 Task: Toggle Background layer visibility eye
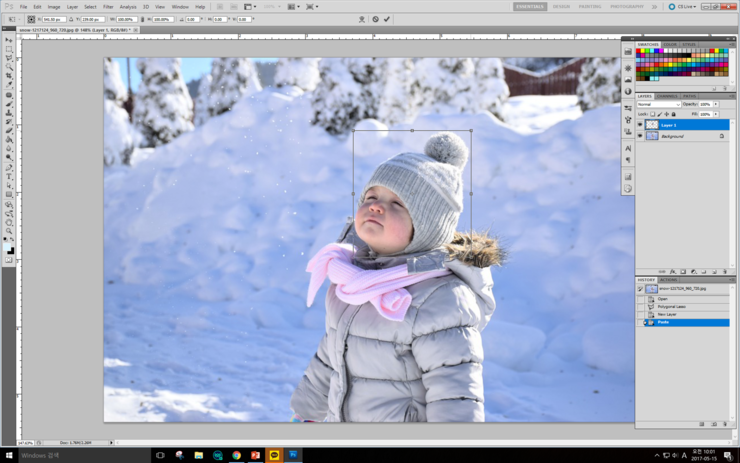click(x=640, y=136)
